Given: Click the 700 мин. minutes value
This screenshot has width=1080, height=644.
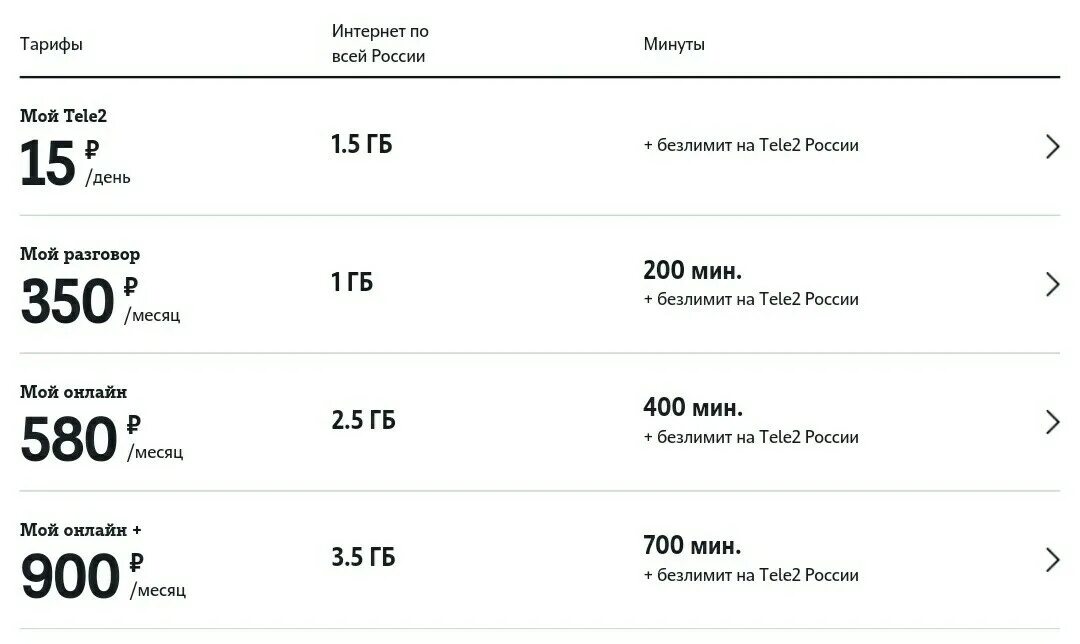Looking at the screenshot, I should 693,546.
